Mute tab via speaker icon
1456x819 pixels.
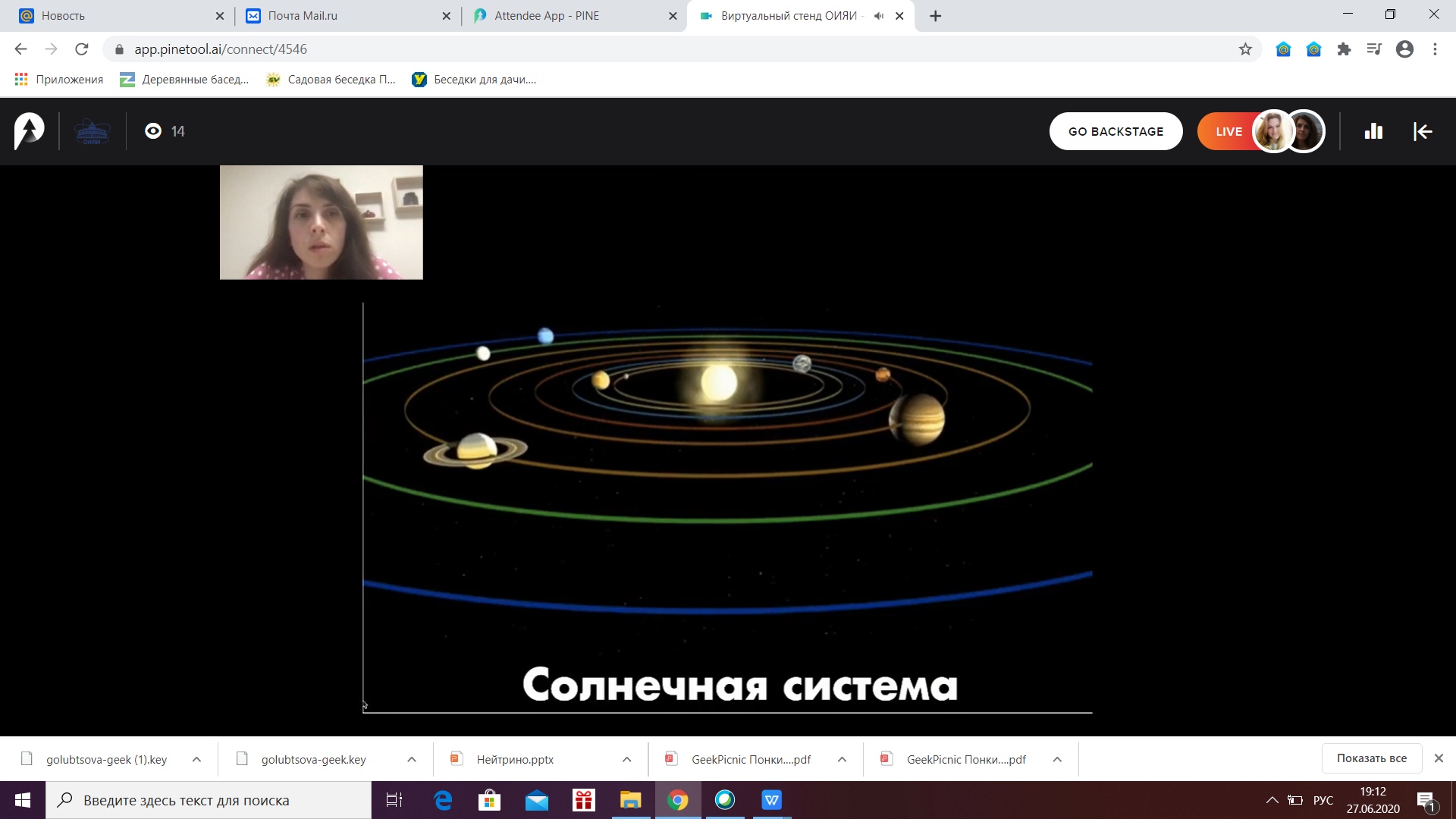pos(879,16)
